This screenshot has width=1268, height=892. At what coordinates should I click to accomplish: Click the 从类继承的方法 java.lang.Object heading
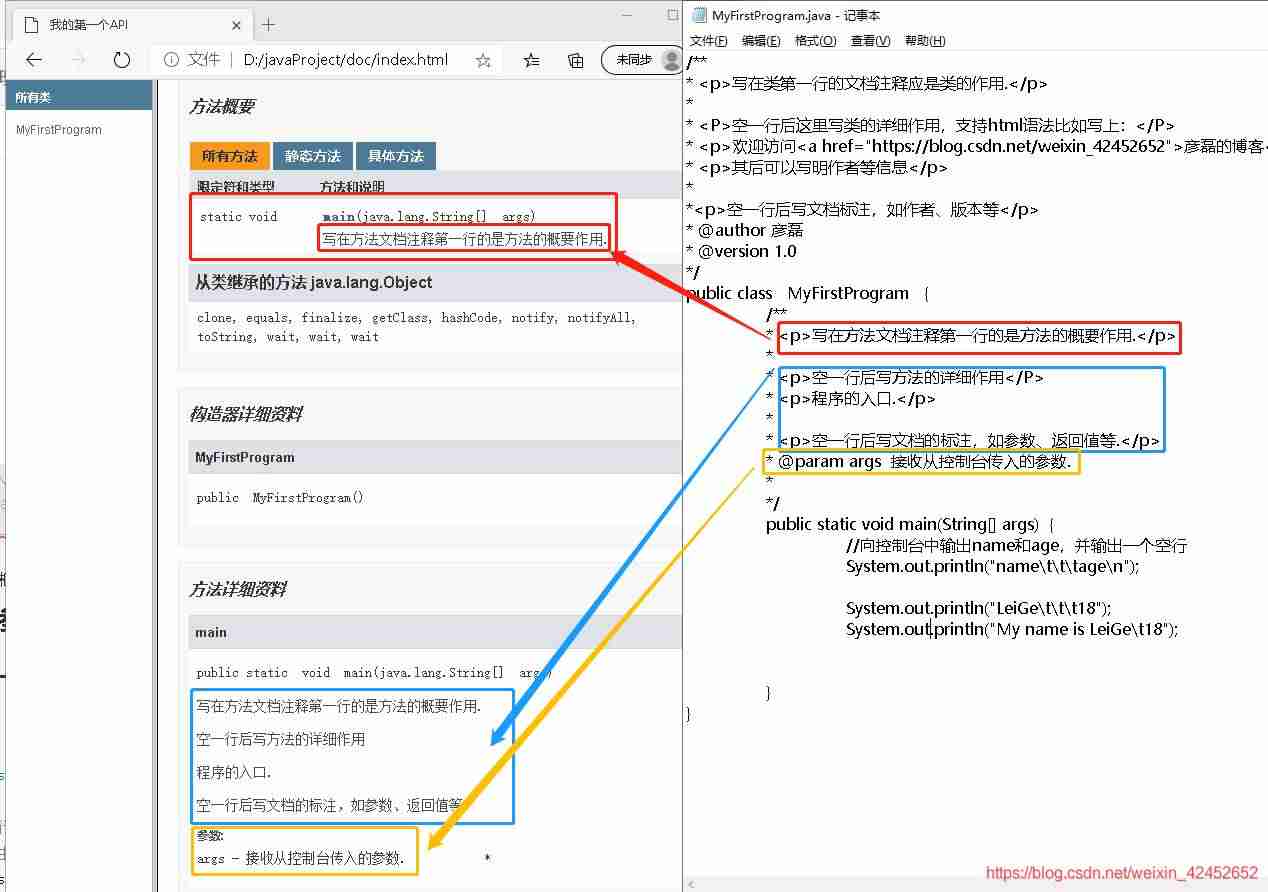click(313, 283)
